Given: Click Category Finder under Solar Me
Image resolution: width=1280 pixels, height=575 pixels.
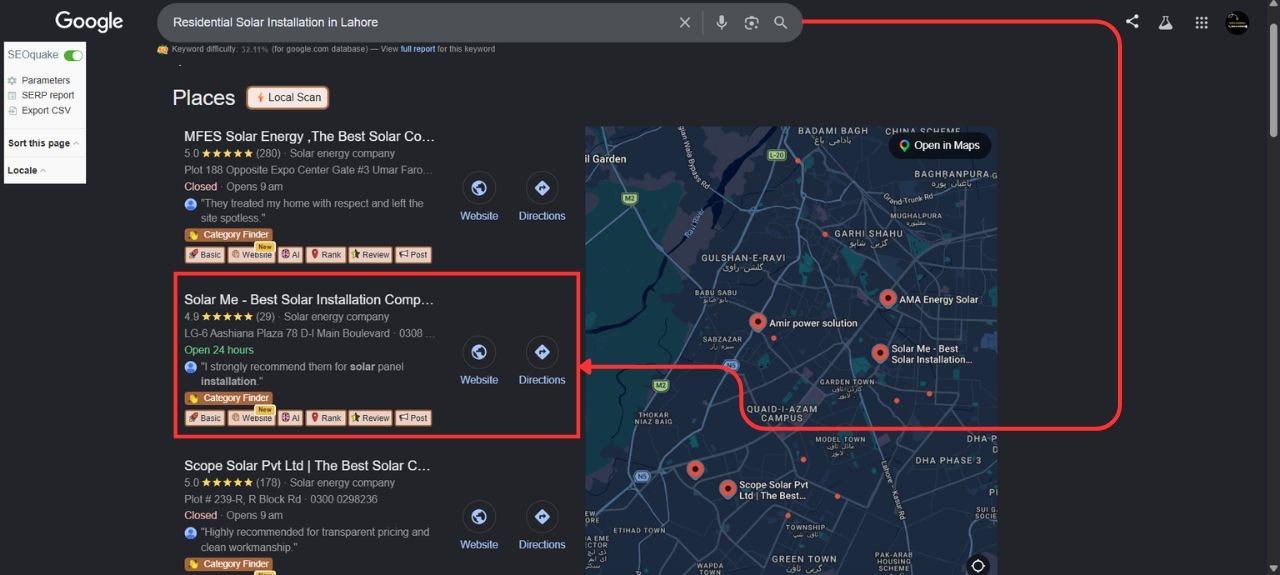Looking at the screenshot, I should [x=227, y=398].
